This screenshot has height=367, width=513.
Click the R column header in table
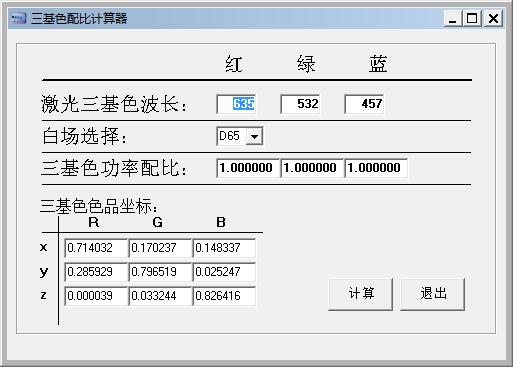coord(94,222)
